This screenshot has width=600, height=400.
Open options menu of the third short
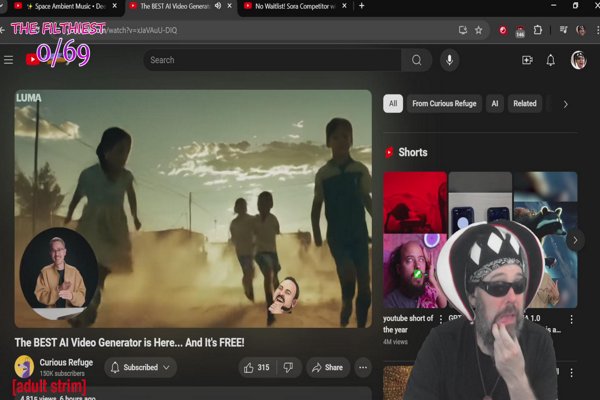[571, 320]
